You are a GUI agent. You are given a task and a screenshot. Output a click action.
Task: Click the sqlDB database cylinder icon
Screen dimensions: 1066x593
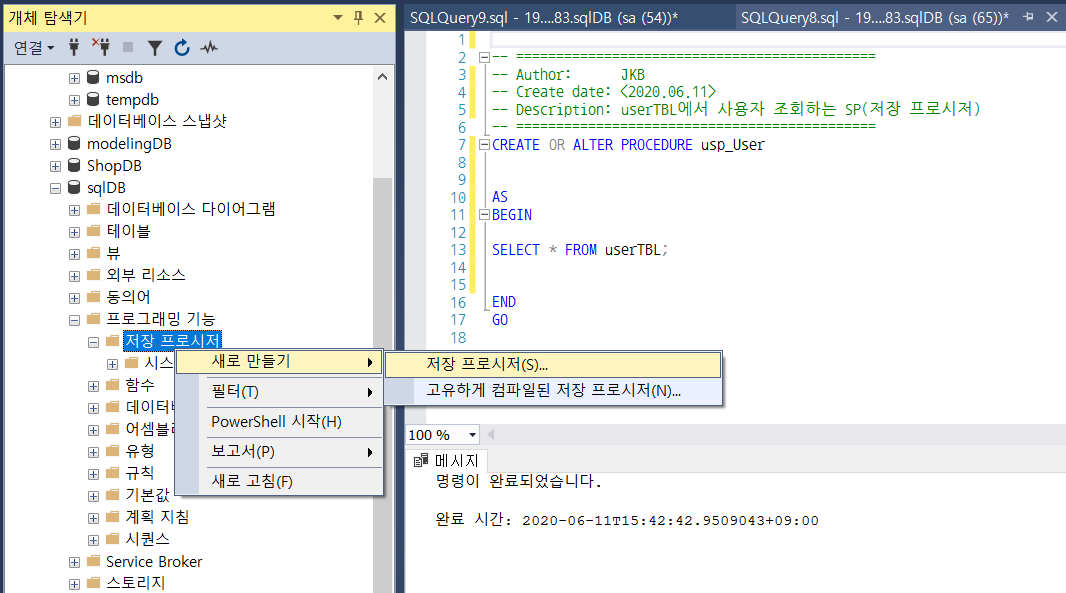[74, 187]
